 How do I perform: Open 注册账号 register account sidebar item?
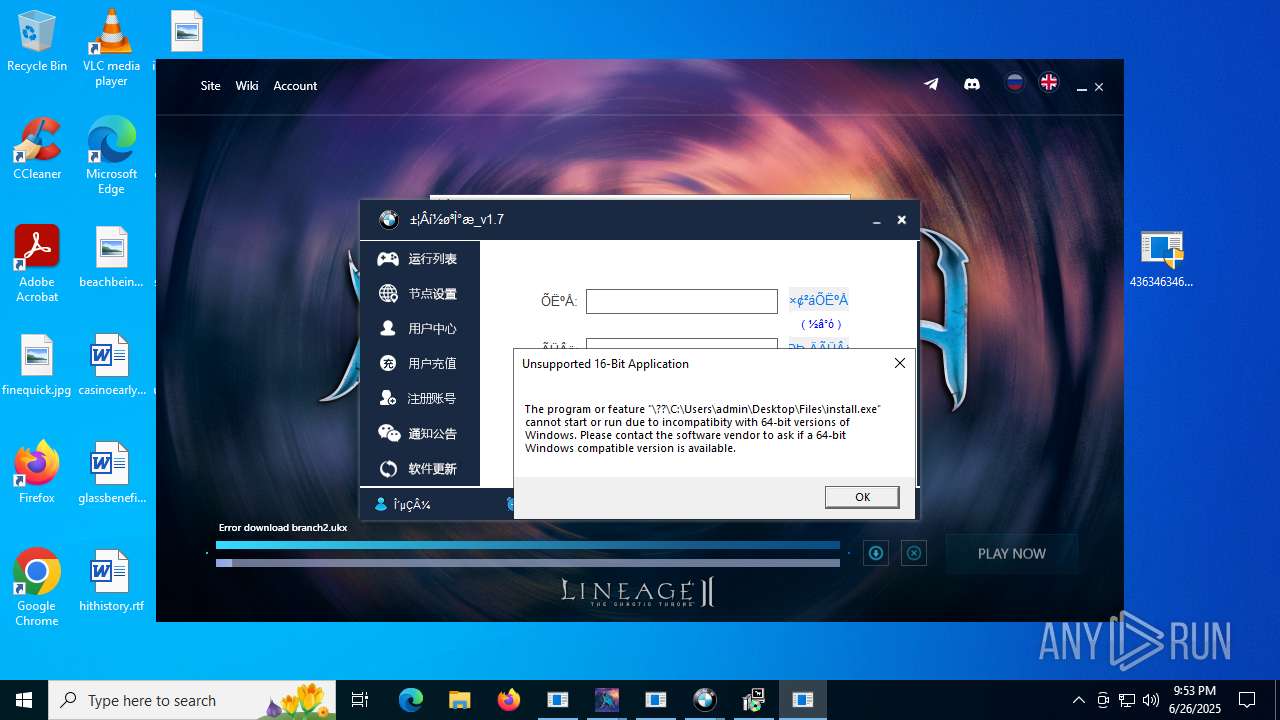[x=420, y=399]
